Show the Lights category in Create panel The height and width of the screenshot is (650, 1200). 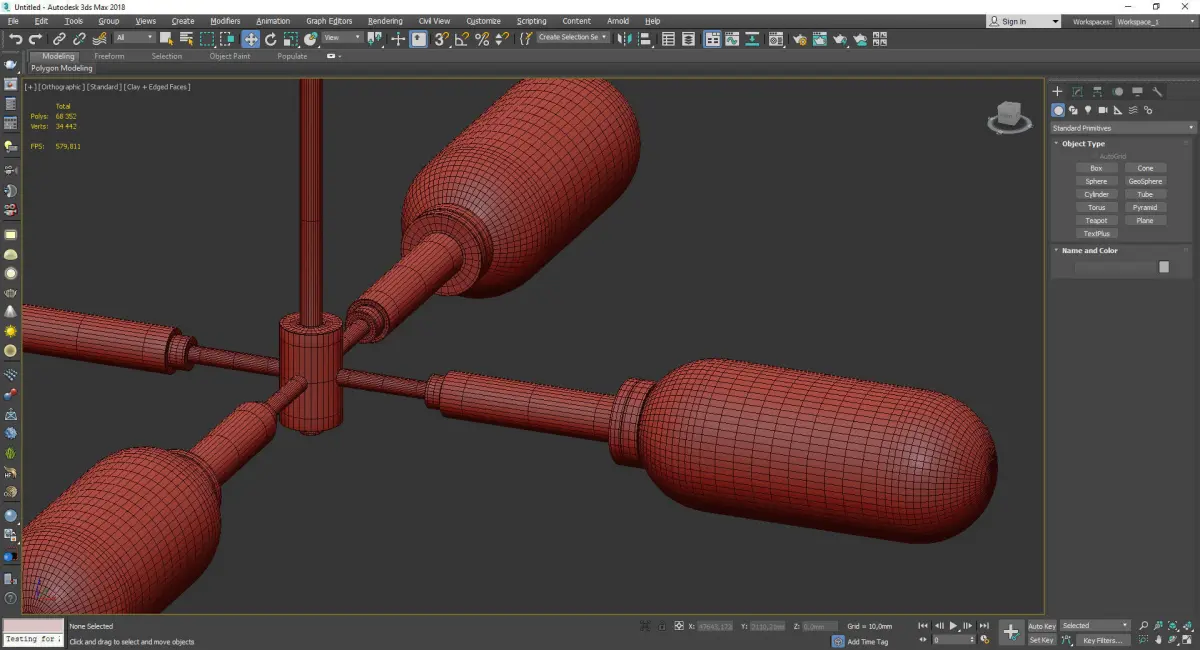[x=1087, y=110]
